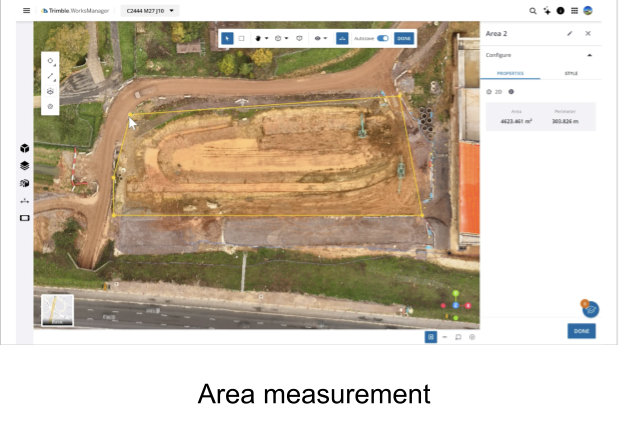Click the search magnifier icon
This screenshot has height=434, width=627.
click(533, 10)
